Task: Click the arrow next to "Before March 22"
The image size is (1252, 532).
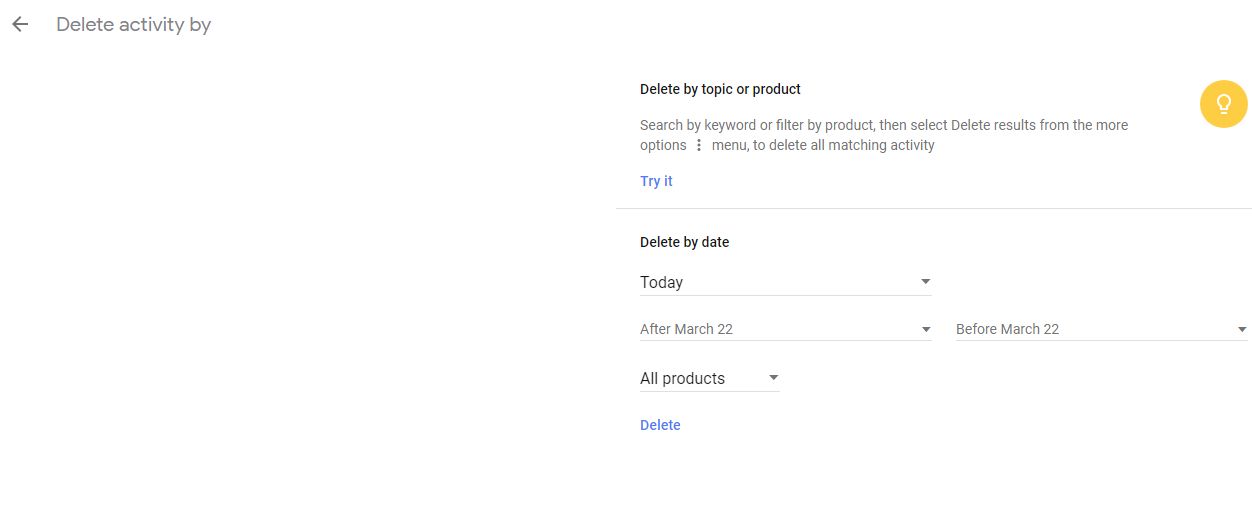Action: click(1242, 329)
